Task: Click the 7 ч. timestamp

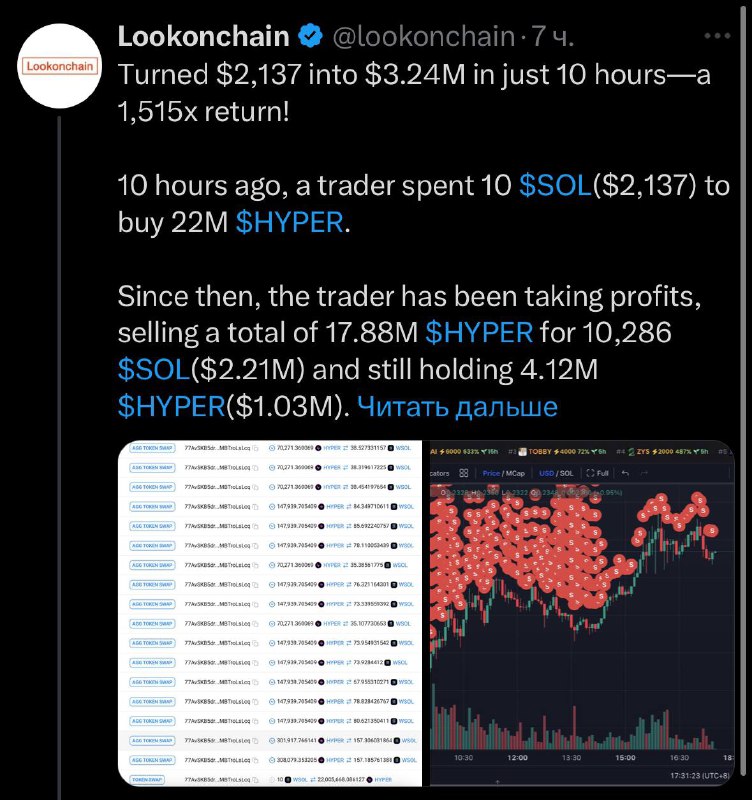Action: (x=553, y=36)
